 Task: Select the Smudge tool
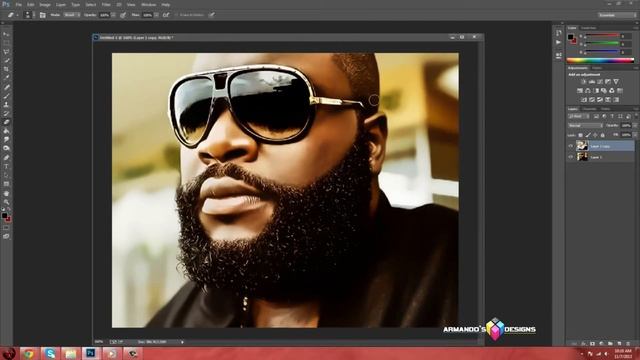pyautogui.click(x=6, y=140)
